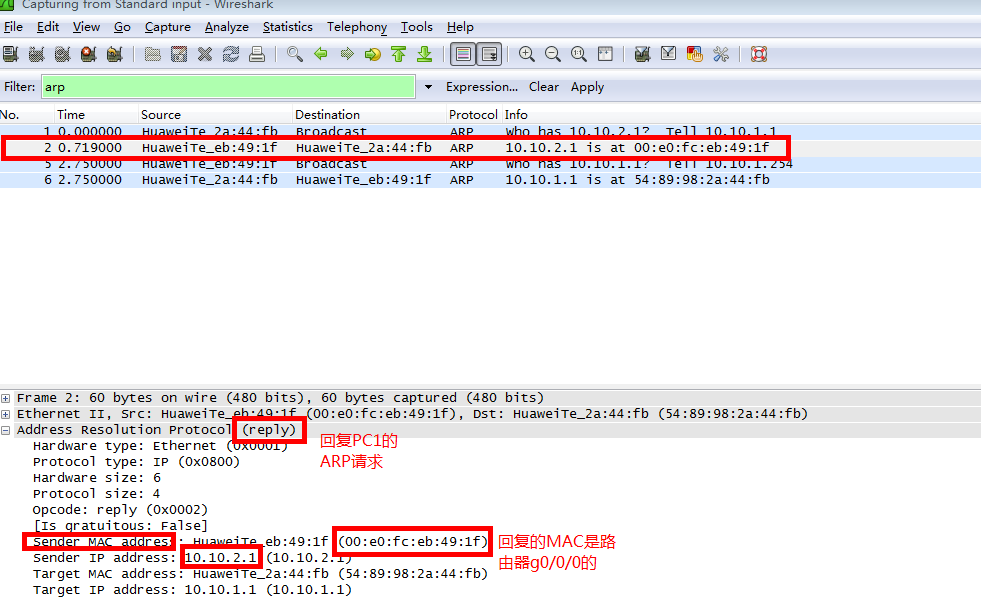981x601 pixels.
Task: Open the Edit Coloring Rules dialog
Action: pyautogui.click(x=693, y=54)
